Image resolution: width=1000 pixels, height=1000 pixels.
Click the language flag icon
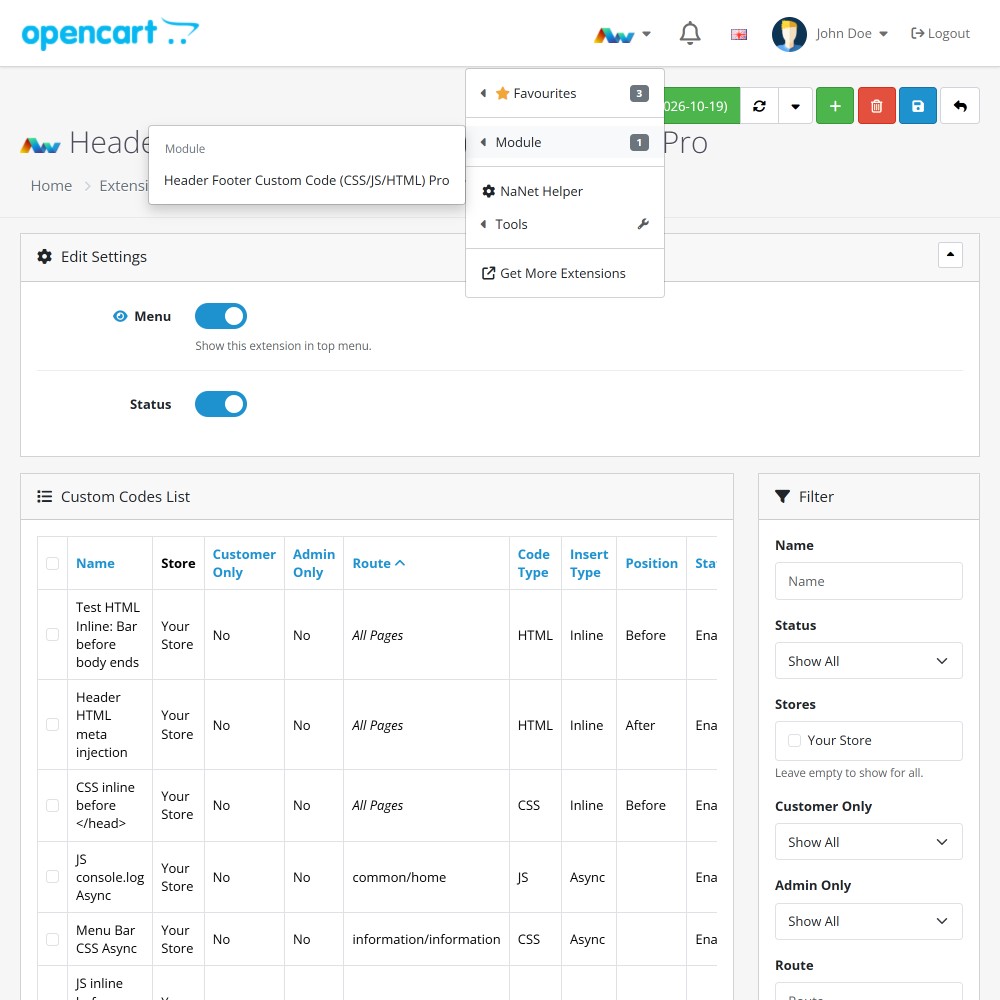click(739, 34)
